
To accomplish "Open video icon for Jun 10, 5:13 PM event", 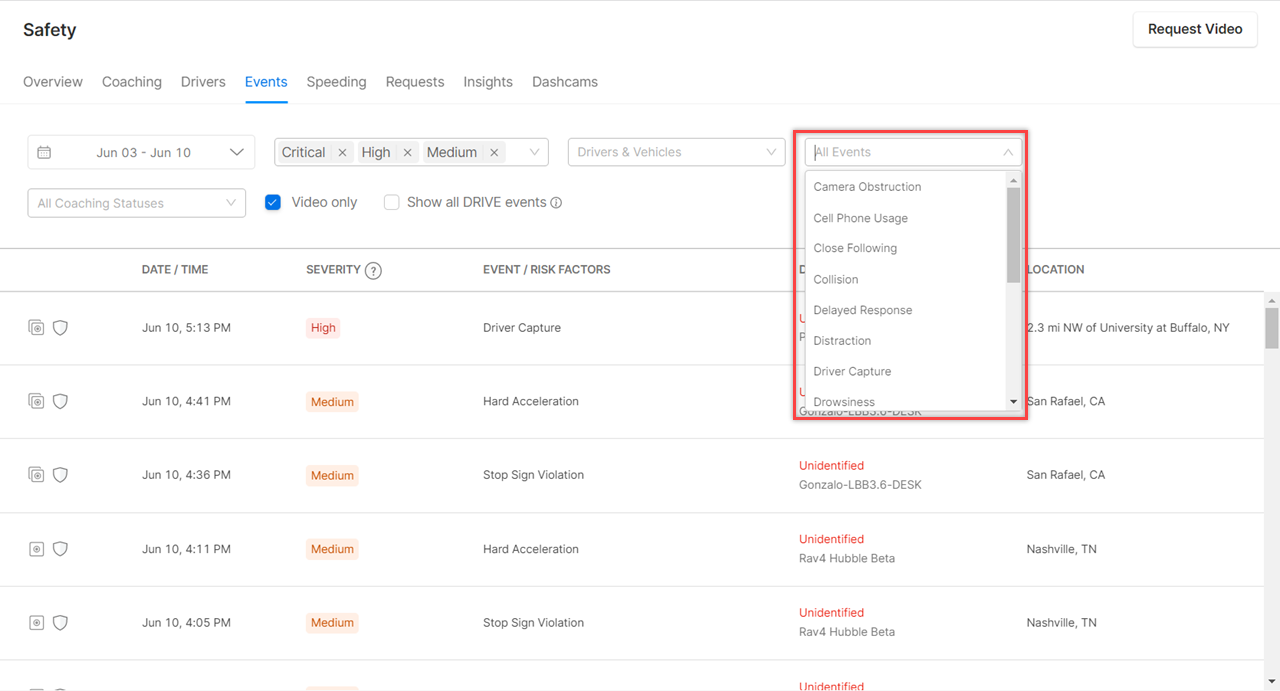I will click(36, 327).
